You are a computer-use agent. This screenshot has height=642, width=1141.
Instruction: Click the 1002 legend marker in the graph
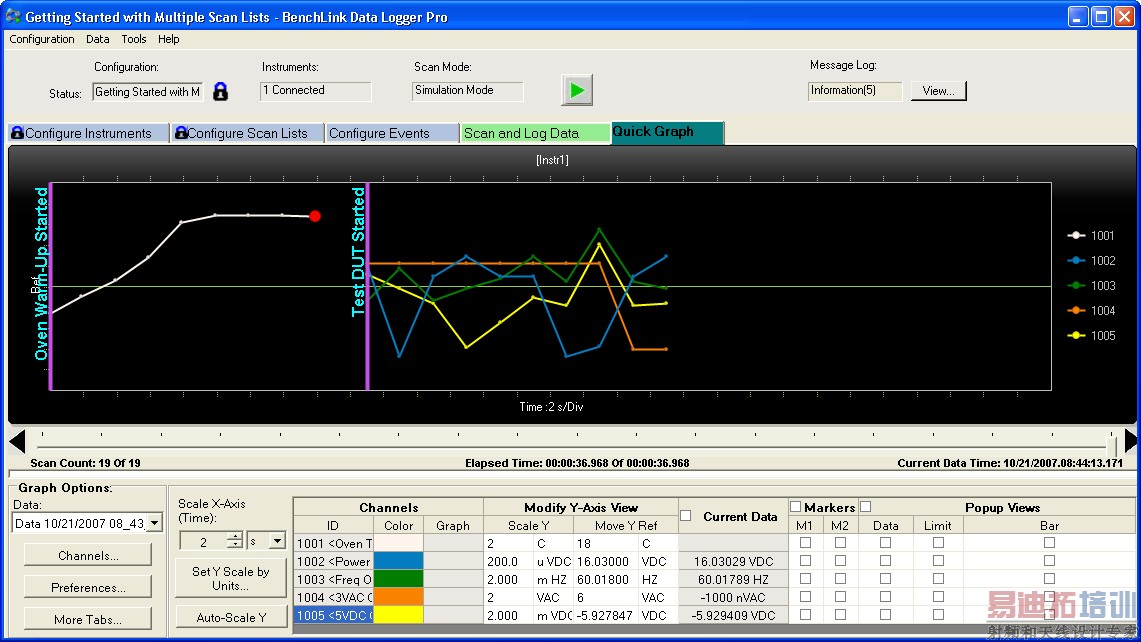click(1077, 261)
